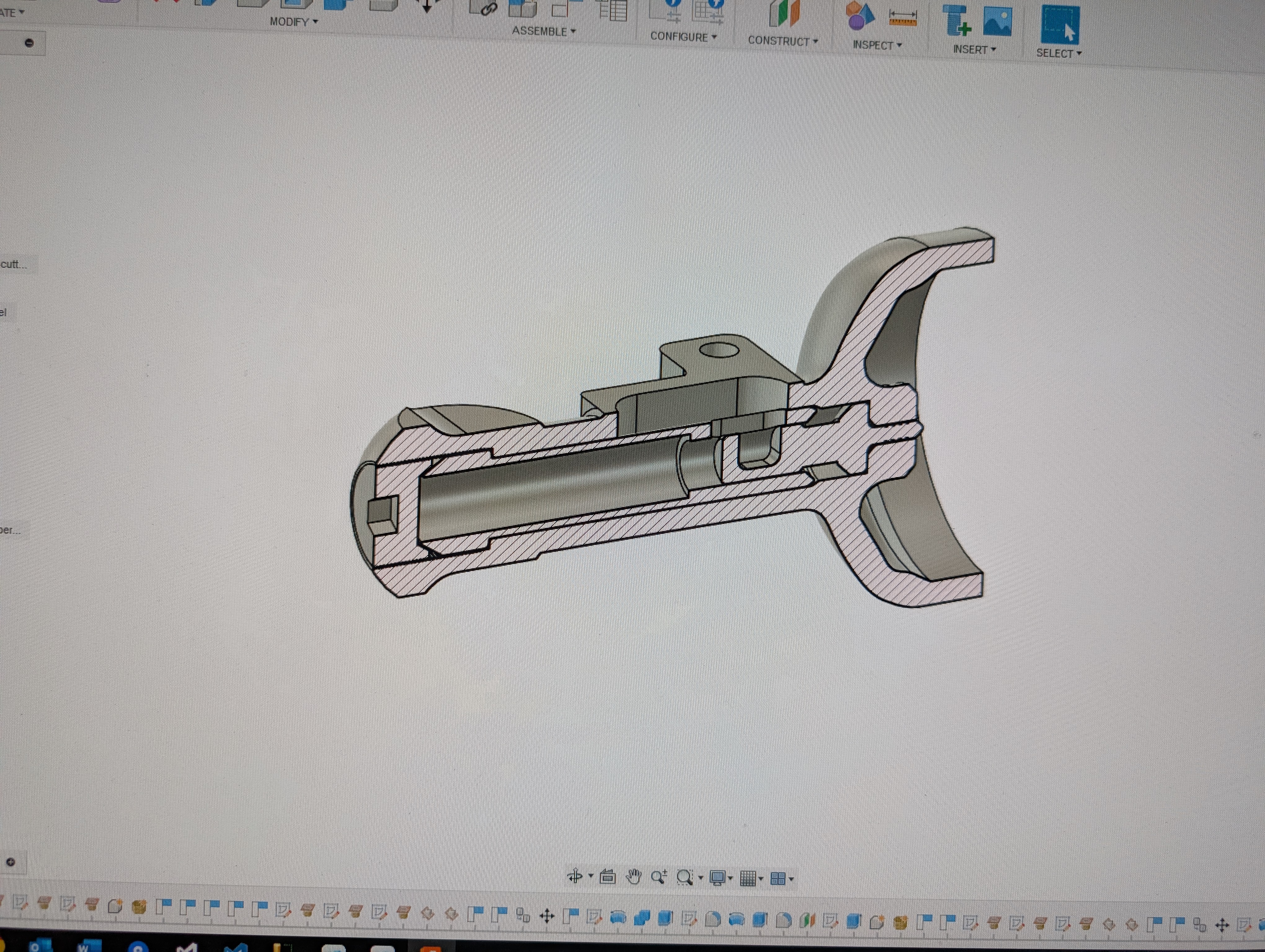The height and width of the screenshot is (952, 1265).
Task: Click the Zoom magnifier with plus-minus
Action: (659, 877)
